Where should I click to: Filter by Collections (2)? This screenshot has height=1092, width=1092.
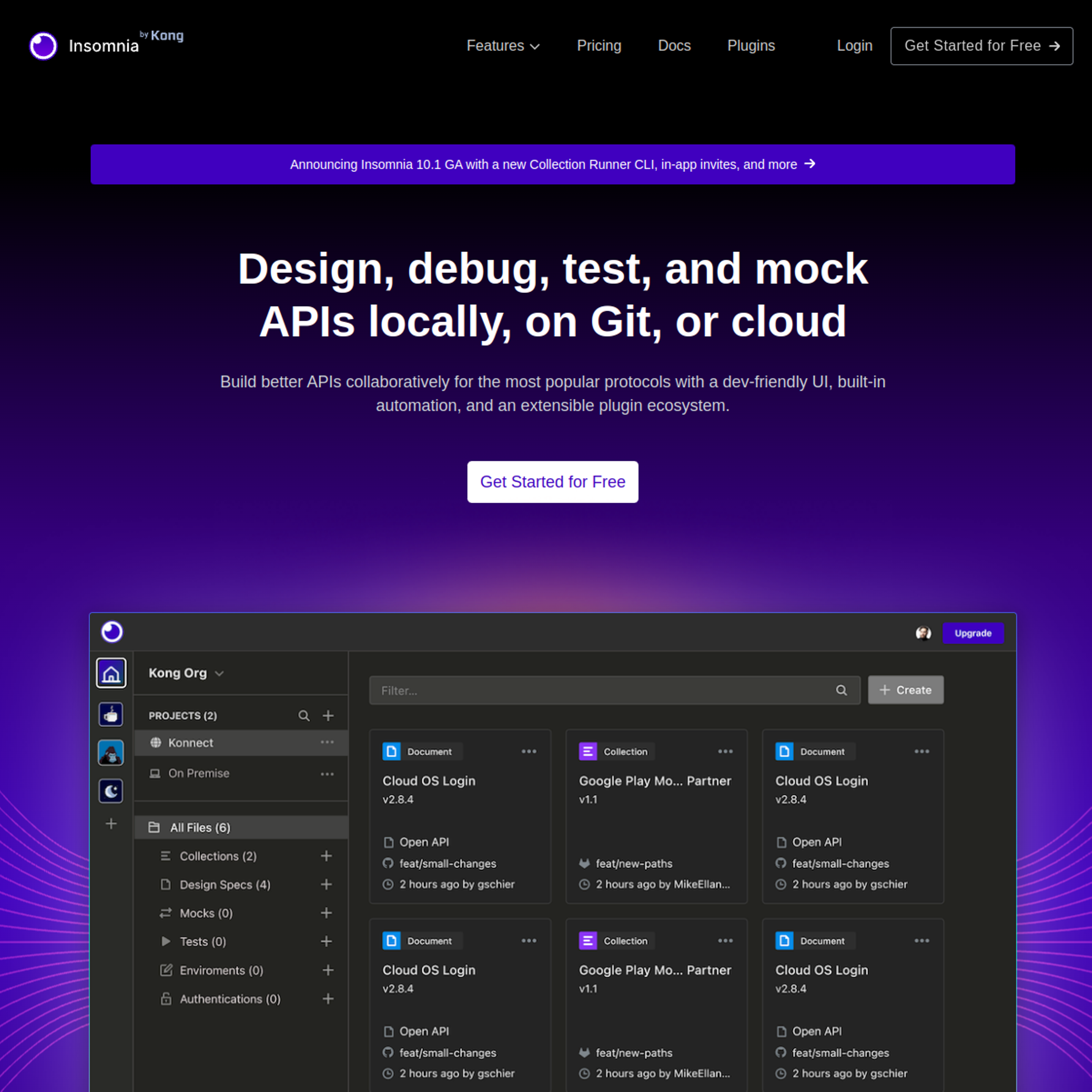coord(218,856)
